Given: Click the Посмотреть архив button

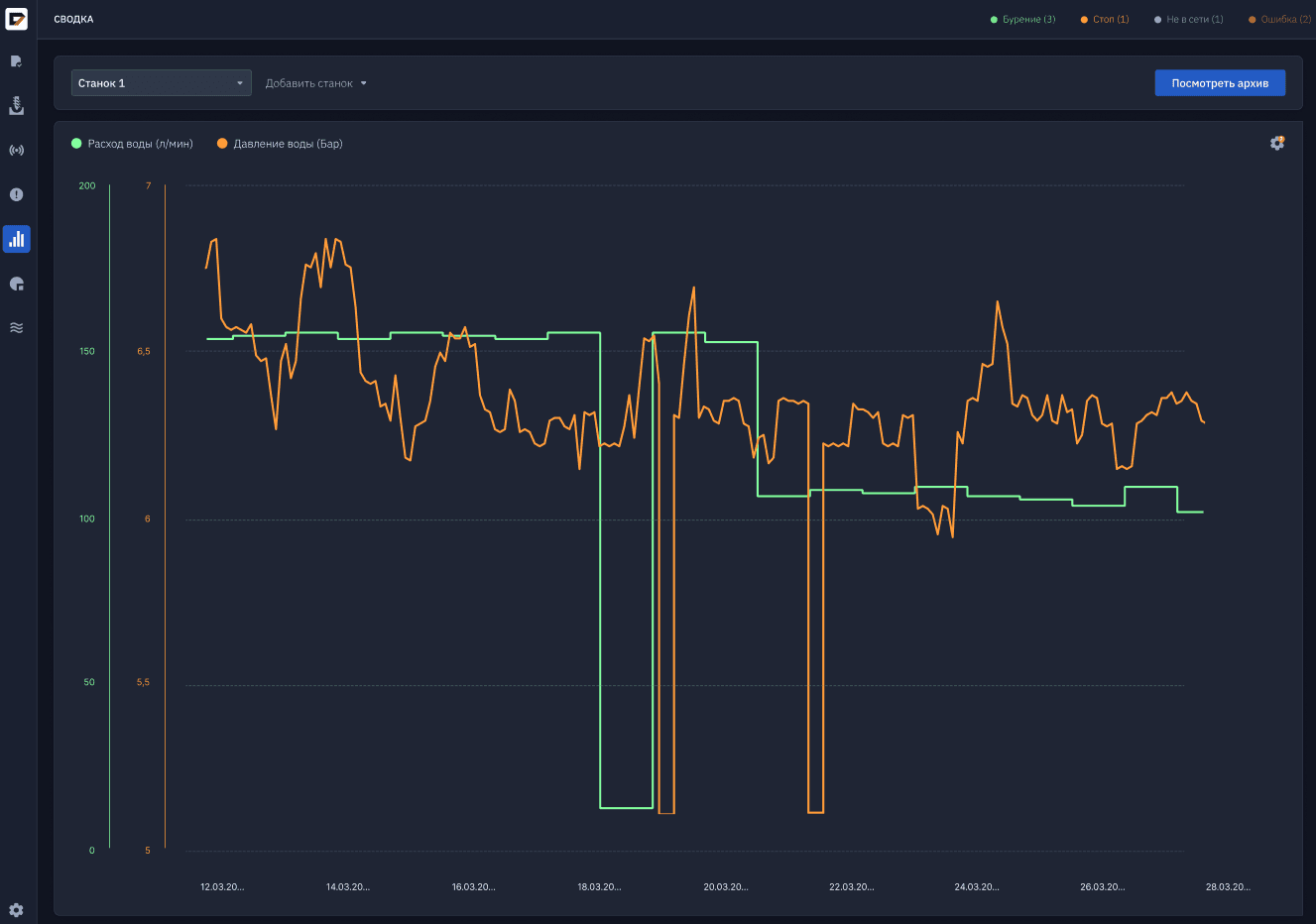Looking at the screenshot, I should point(1220,83).
